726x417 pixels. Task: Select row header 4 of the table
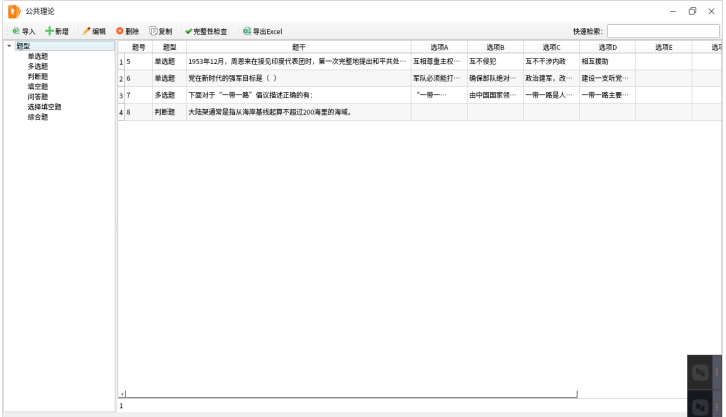121,112
